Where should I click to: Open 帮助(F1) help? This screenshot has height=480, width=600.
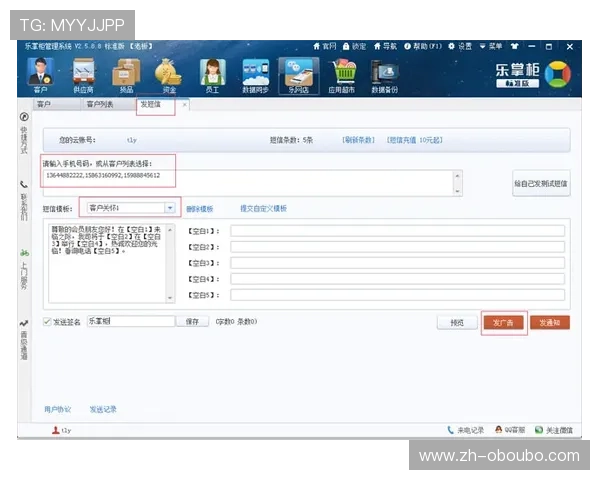click(423, 46)
